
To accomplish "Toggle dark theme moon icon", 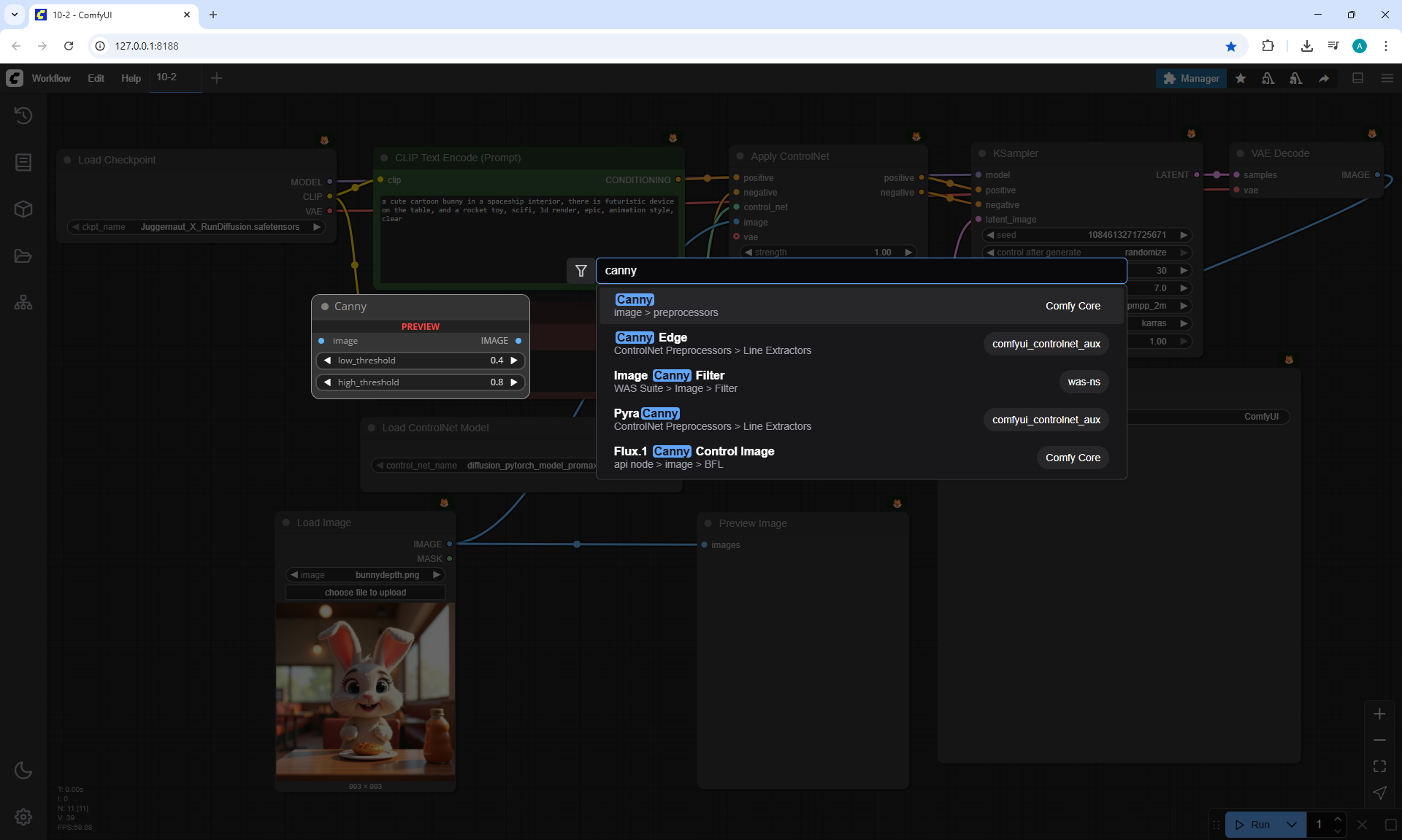I will click(x=23, y=770).
